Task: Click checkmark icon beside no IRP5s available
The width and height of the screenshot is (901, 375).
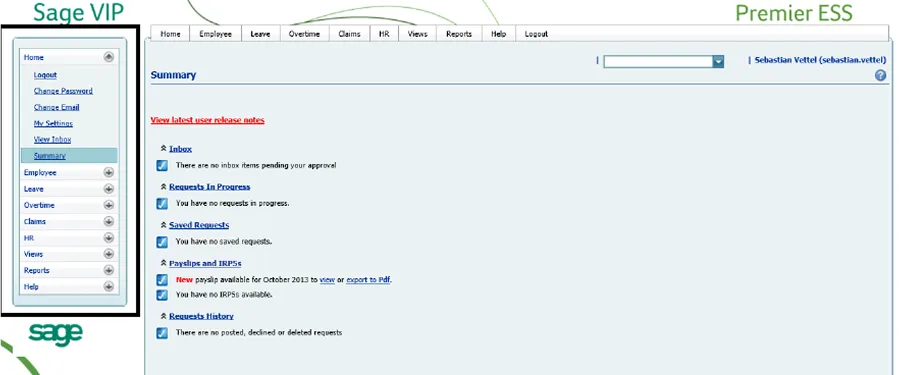Action: click(x=162, y=295)
